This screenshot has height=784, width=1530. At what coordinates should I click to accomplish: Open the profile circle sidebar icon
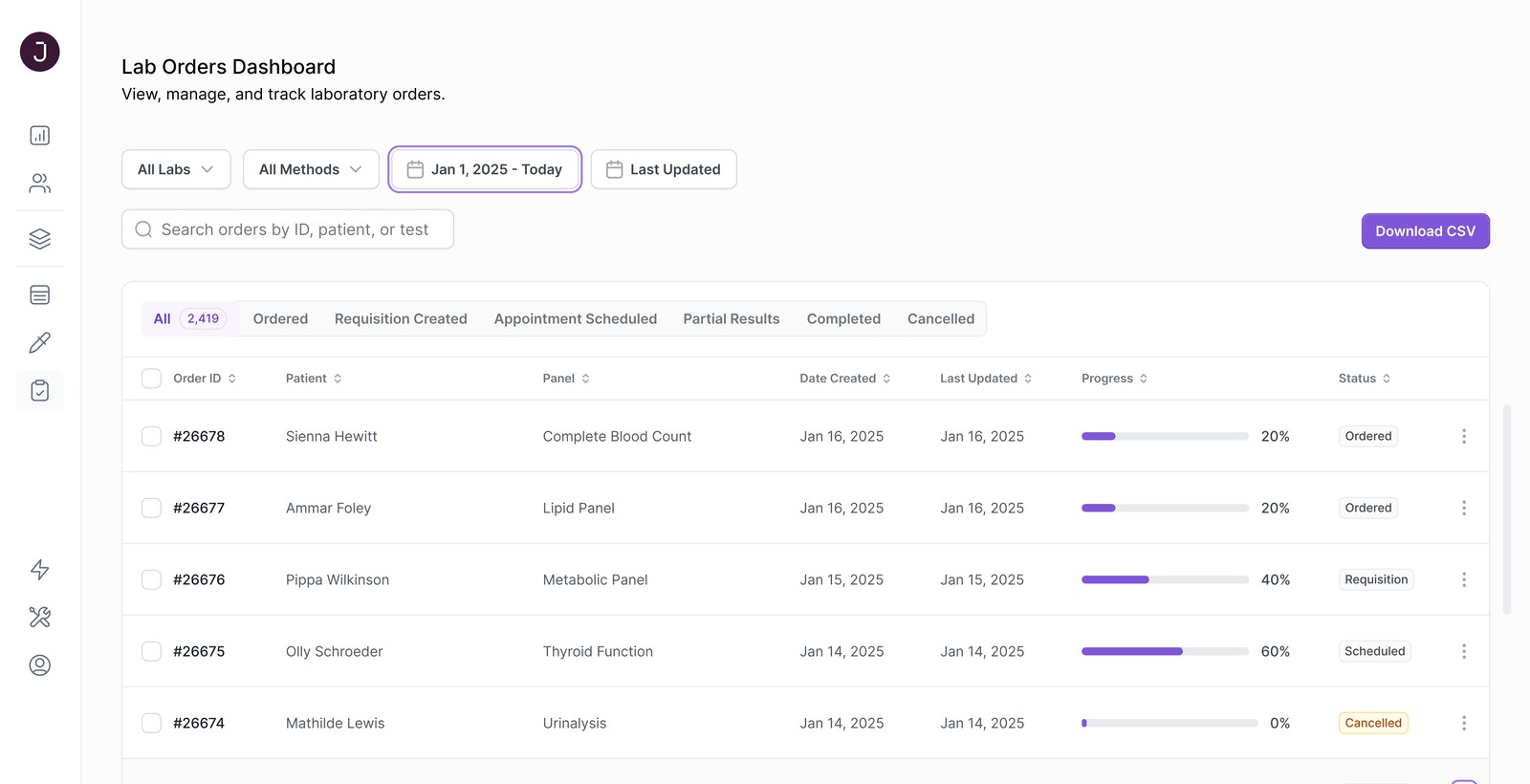click(40, 665)
